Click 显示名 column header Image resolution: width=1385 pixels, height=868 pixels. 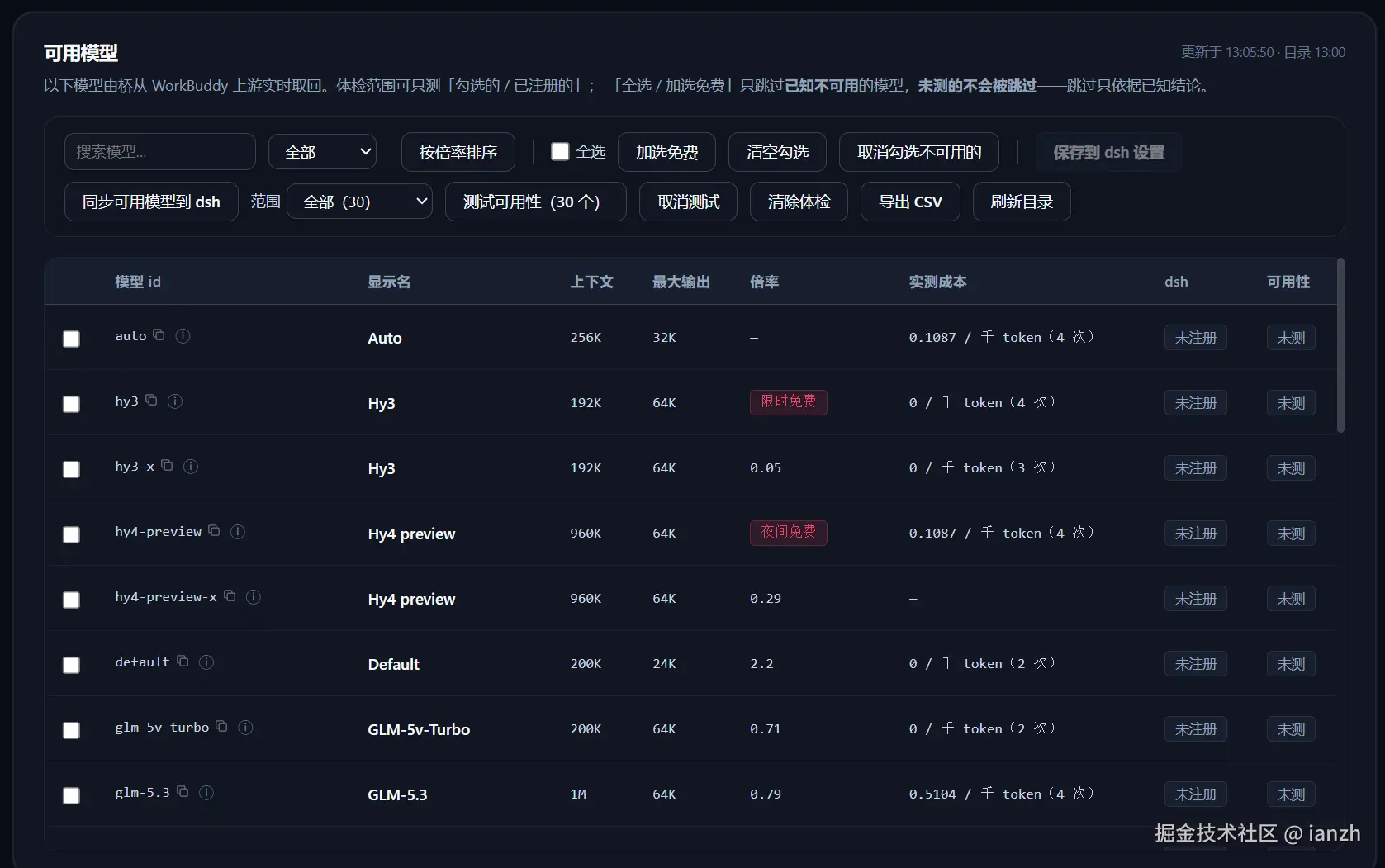click(x=389, y=282)
